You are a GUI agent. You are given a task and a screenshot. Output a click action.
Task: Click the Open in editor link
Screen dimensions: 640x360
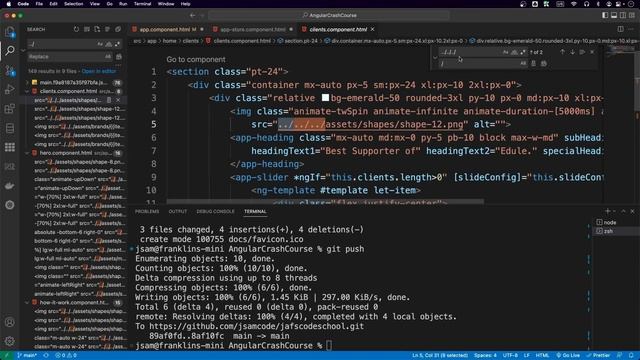pyautogui.click(x=99, y=71)
